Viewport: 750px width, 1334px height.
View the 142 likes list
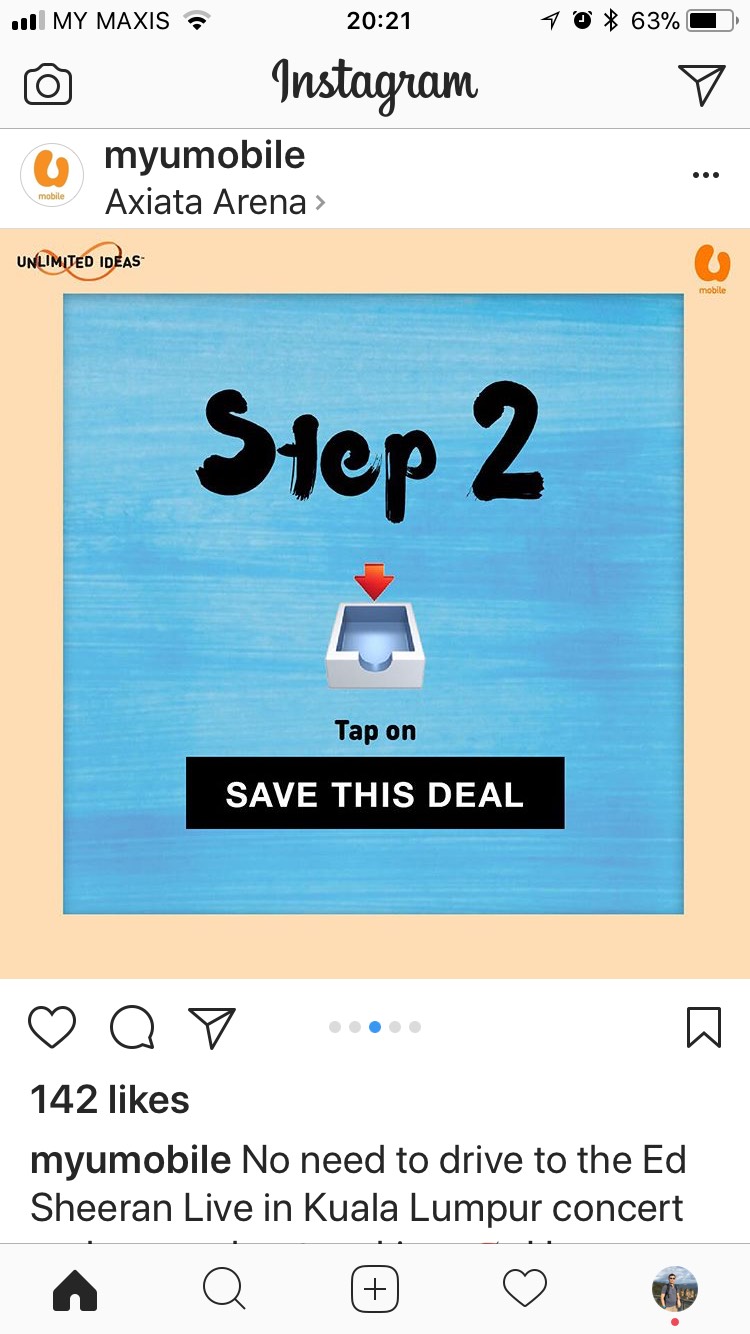(110, 1100)
